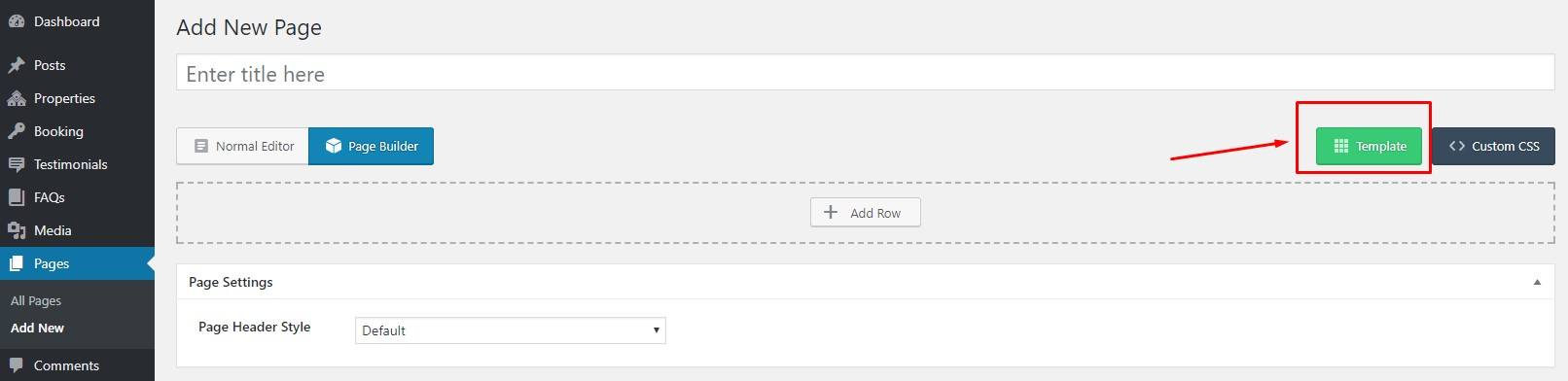Open the green Template button

pyautogui.click(x=1369, y=146)
